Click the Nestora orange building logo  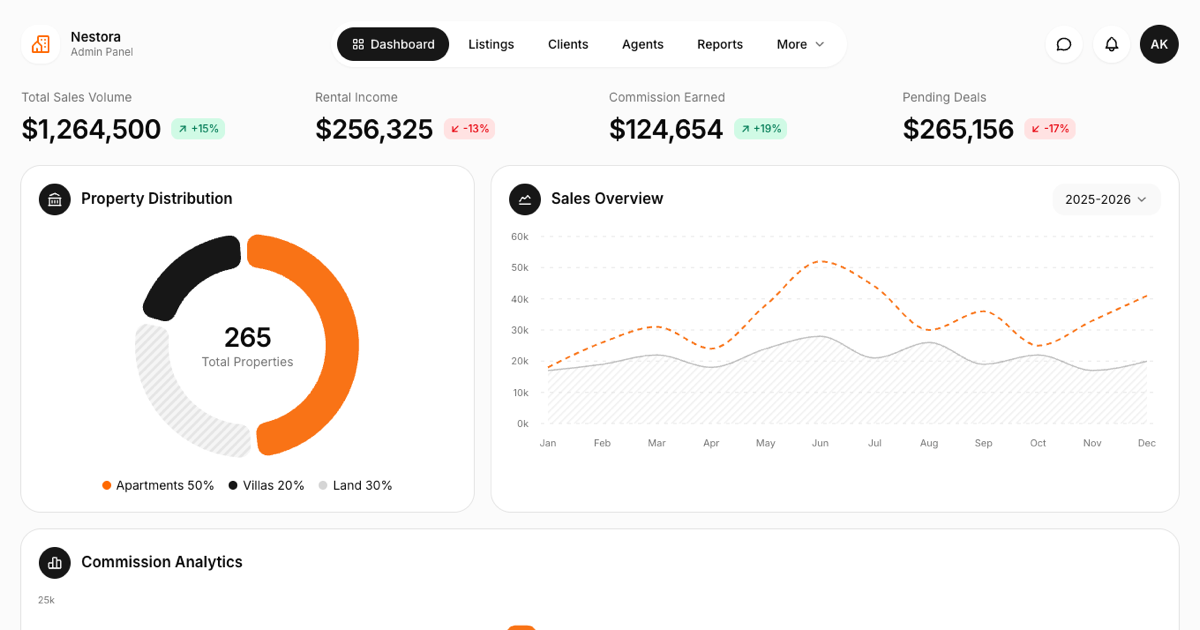click(41, 44)
